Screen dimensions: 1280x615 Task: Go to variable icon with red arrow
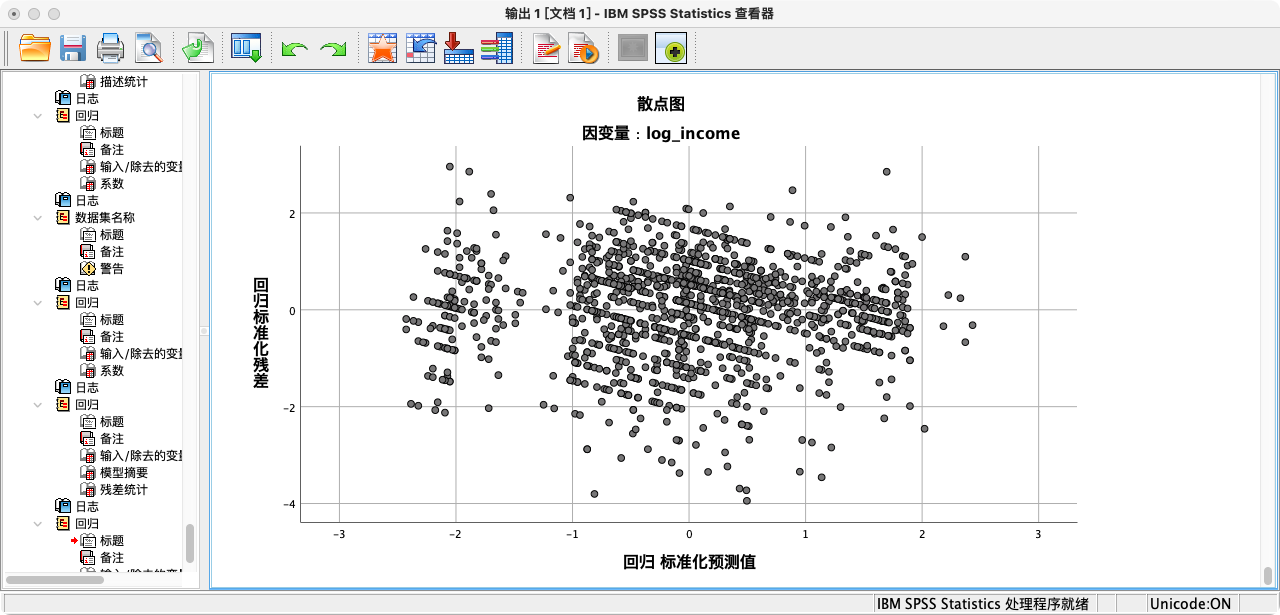[458, 48]
